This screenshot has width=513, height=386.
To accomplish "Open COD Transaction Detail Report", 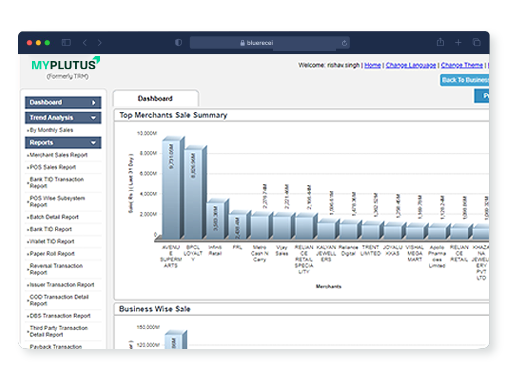I will pyautogui.click(x=59, y=300).
